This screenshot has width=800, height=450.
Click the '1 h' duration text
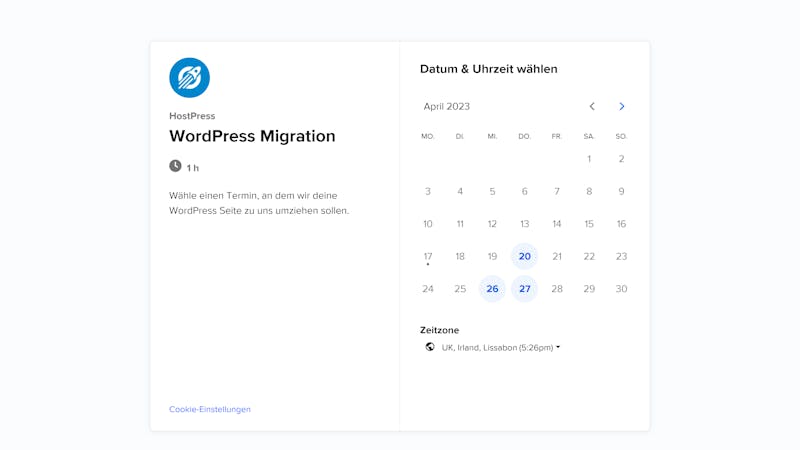pyautogui.click(x=192, y=168)
